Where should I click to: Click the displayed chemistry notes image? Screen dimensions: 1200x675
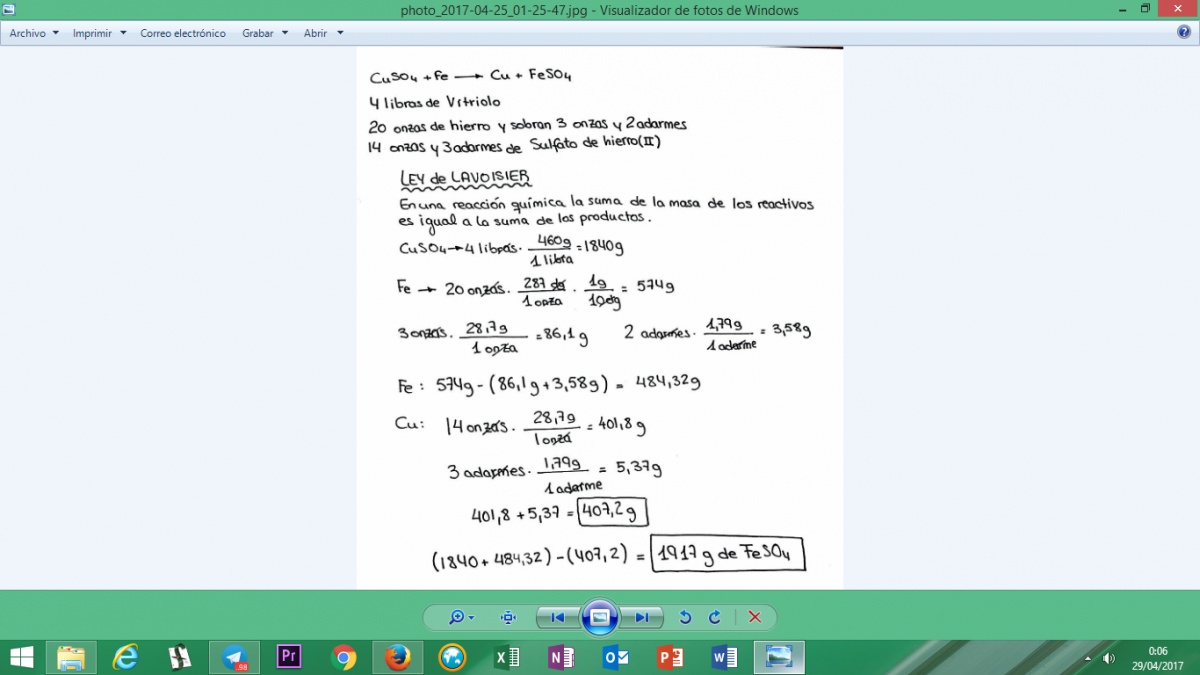(600, 318)
